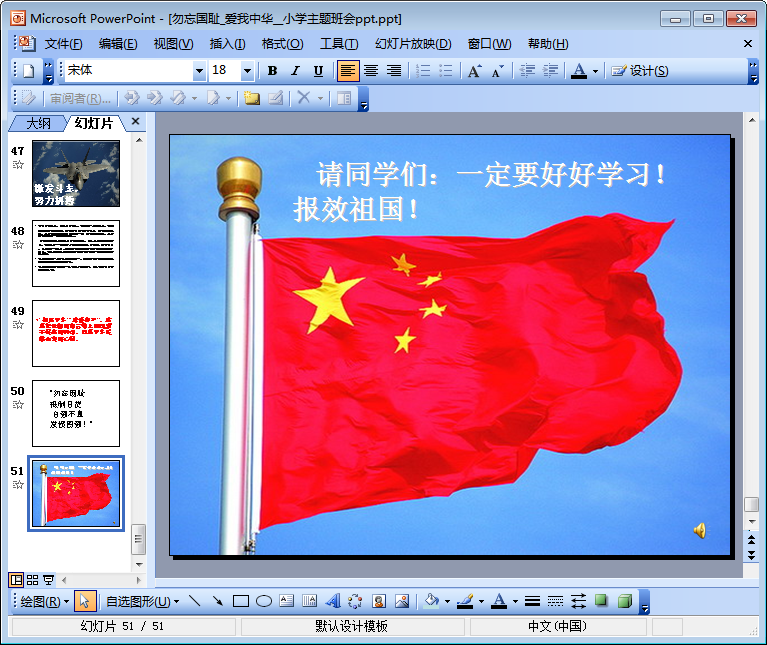Open the 自选图形 (AutoShapes) menu
The height and width of the screenshot is (645, 767).
[x=142, y=601]
